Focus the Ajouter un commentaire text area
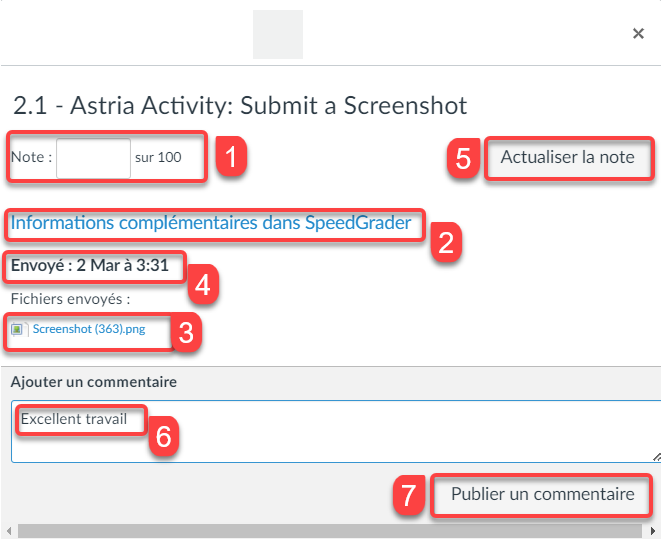The image size is (661, 539). coord(336,431)
